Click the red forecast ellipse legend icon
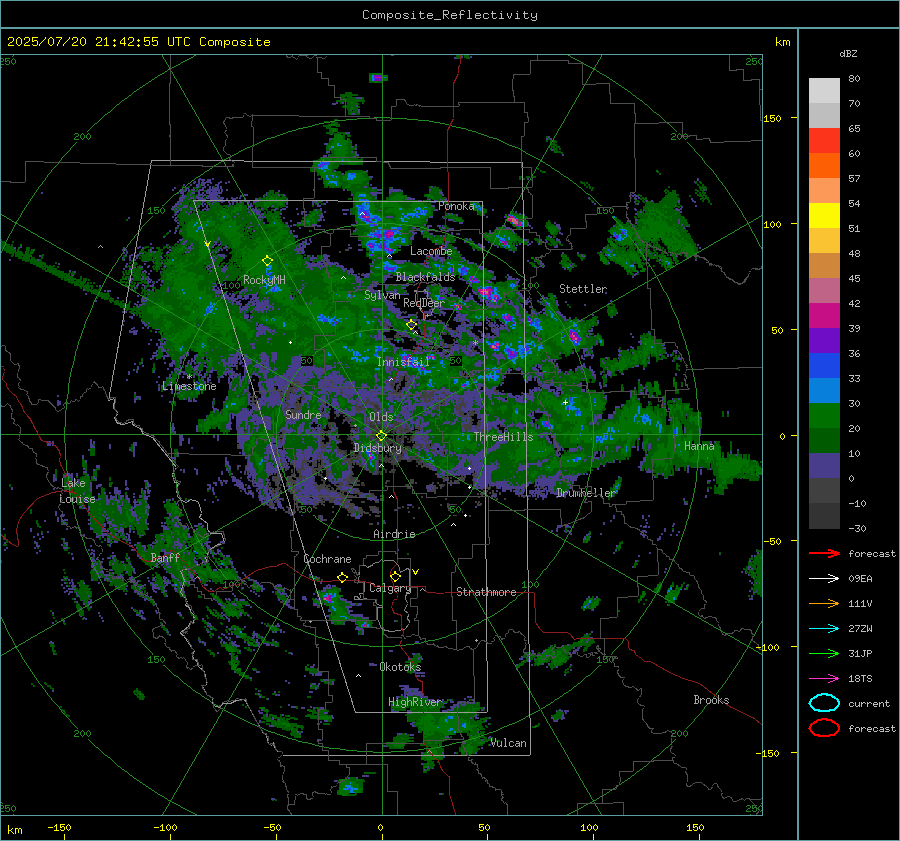Viewport: 900px width, 841px height. click(824, 728)
